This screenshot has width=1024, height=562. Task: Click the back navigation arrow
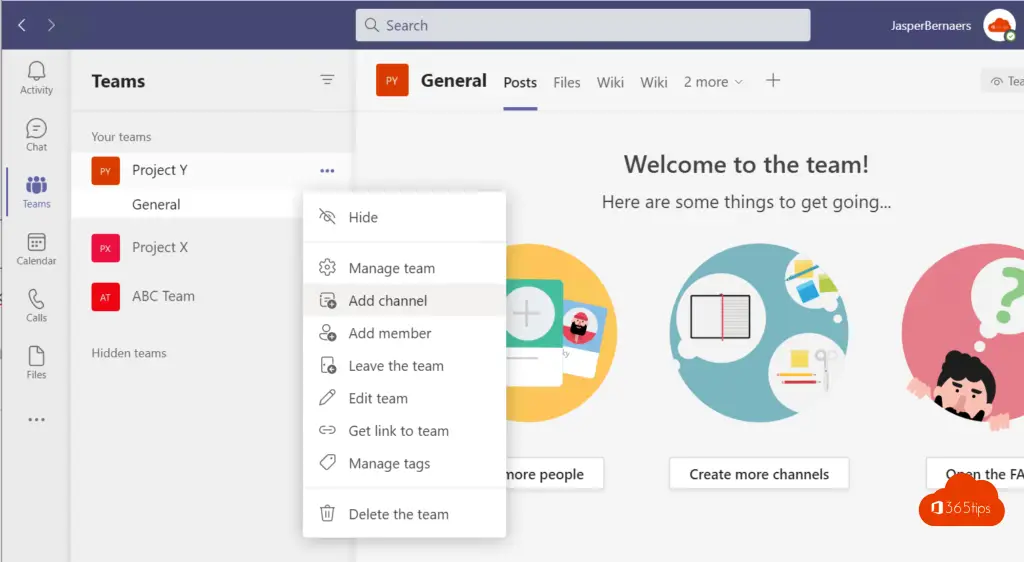coord(22,25)
